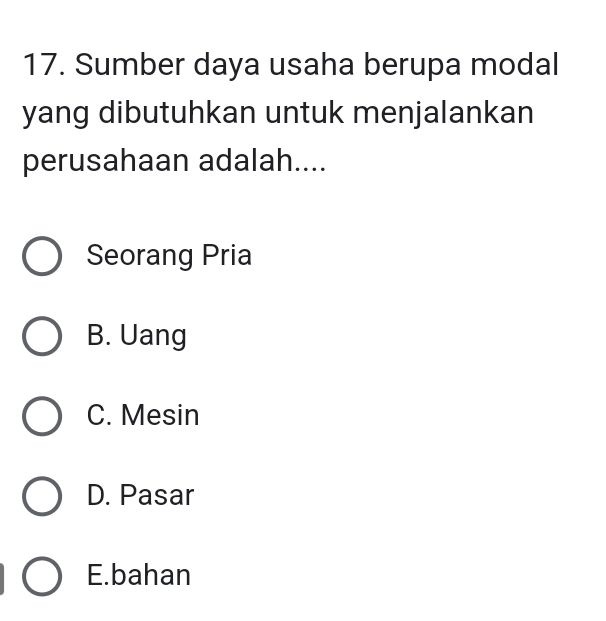Tap the C. Mesin option label
Screen dimensions: 606x621
pyautogui.click(x=143, y=416)
